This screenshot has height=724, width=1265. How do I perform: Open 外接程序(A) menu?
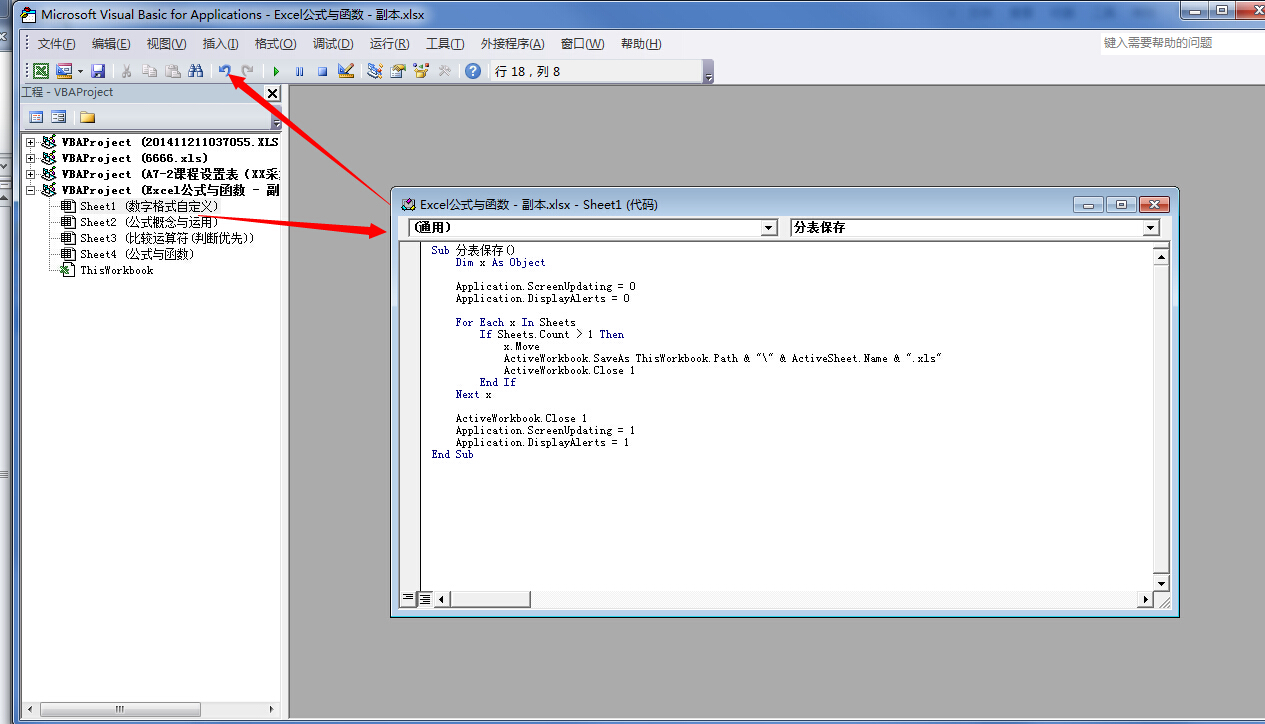click(x=512, y=44)
